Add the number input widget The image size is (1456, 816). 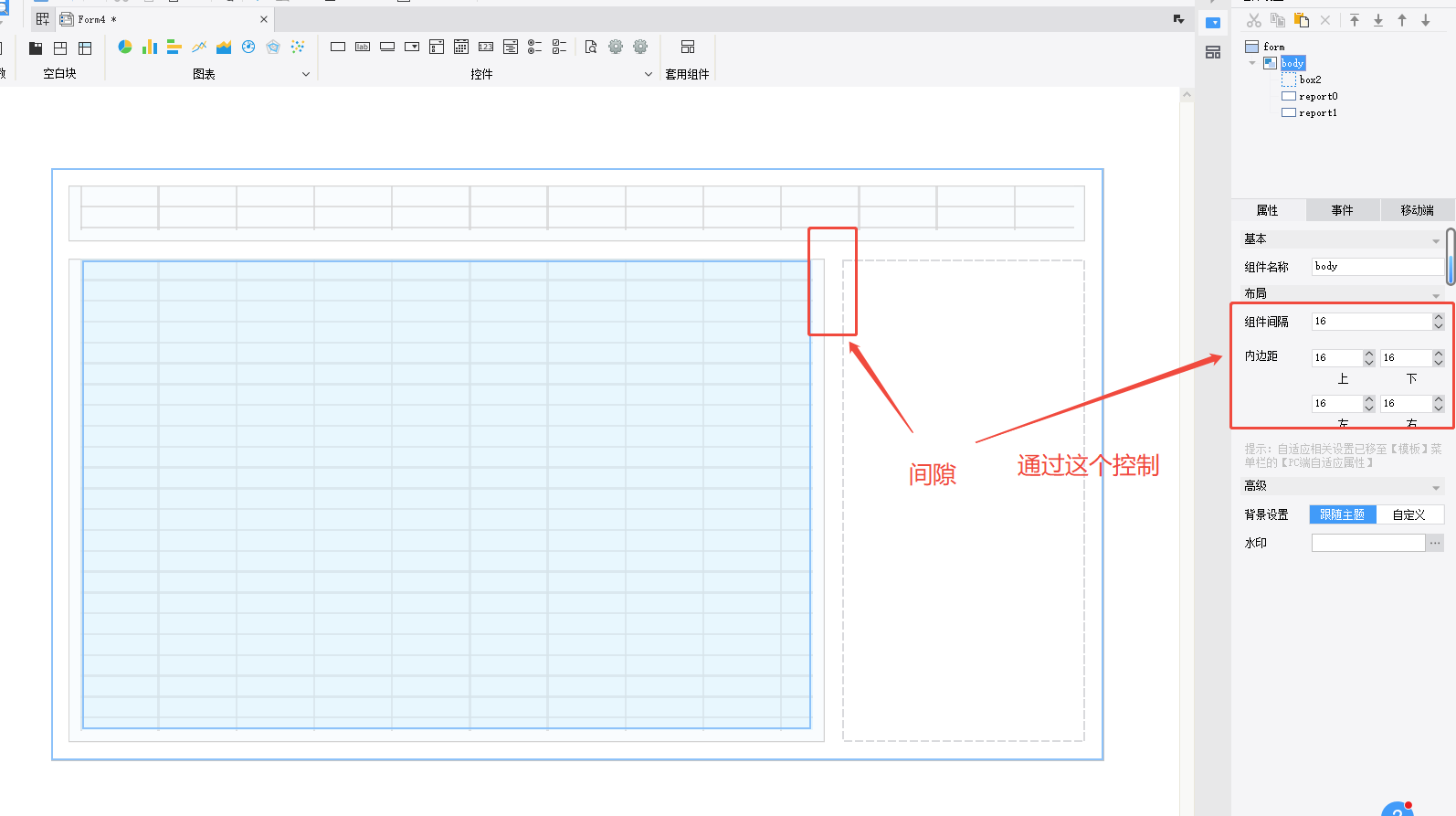tap(486, 47)
